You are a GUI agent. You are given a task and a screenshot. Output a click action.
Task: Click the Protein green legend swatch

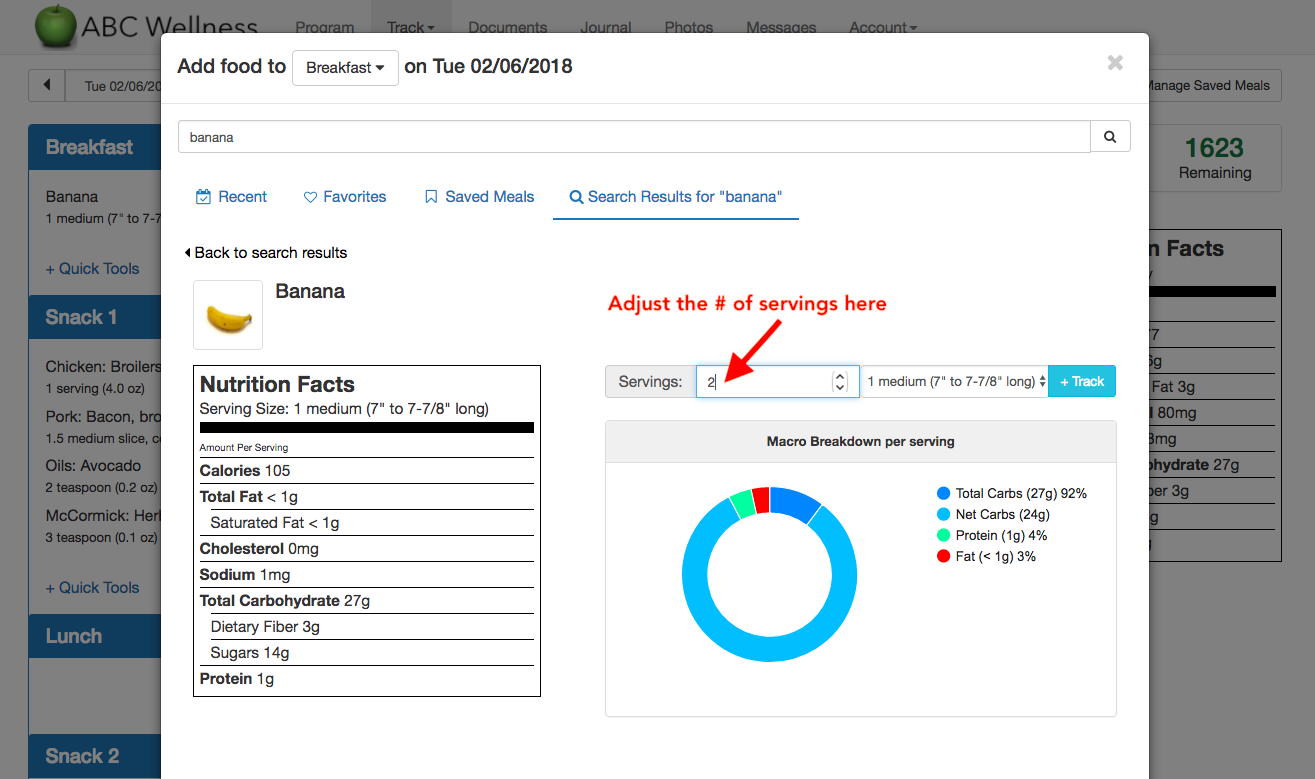pyautogui.click(x=943, y=535)
